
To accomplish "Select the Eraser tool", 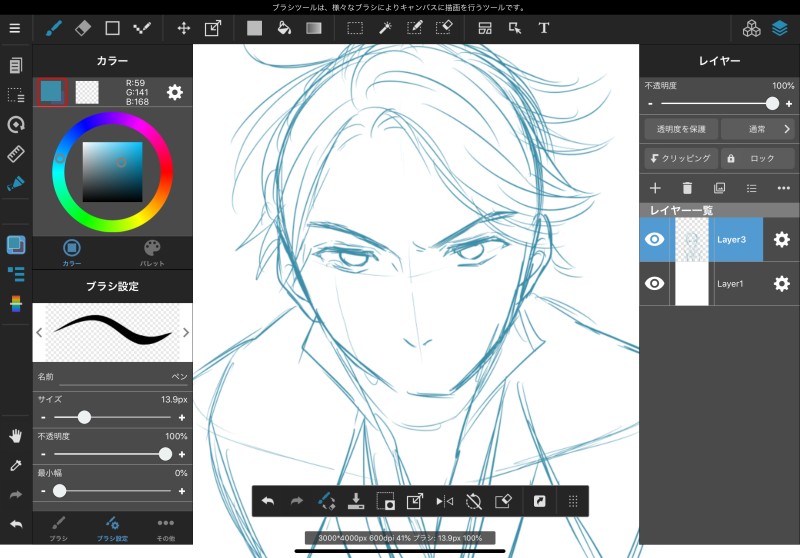I will click(x=83, y=28).
